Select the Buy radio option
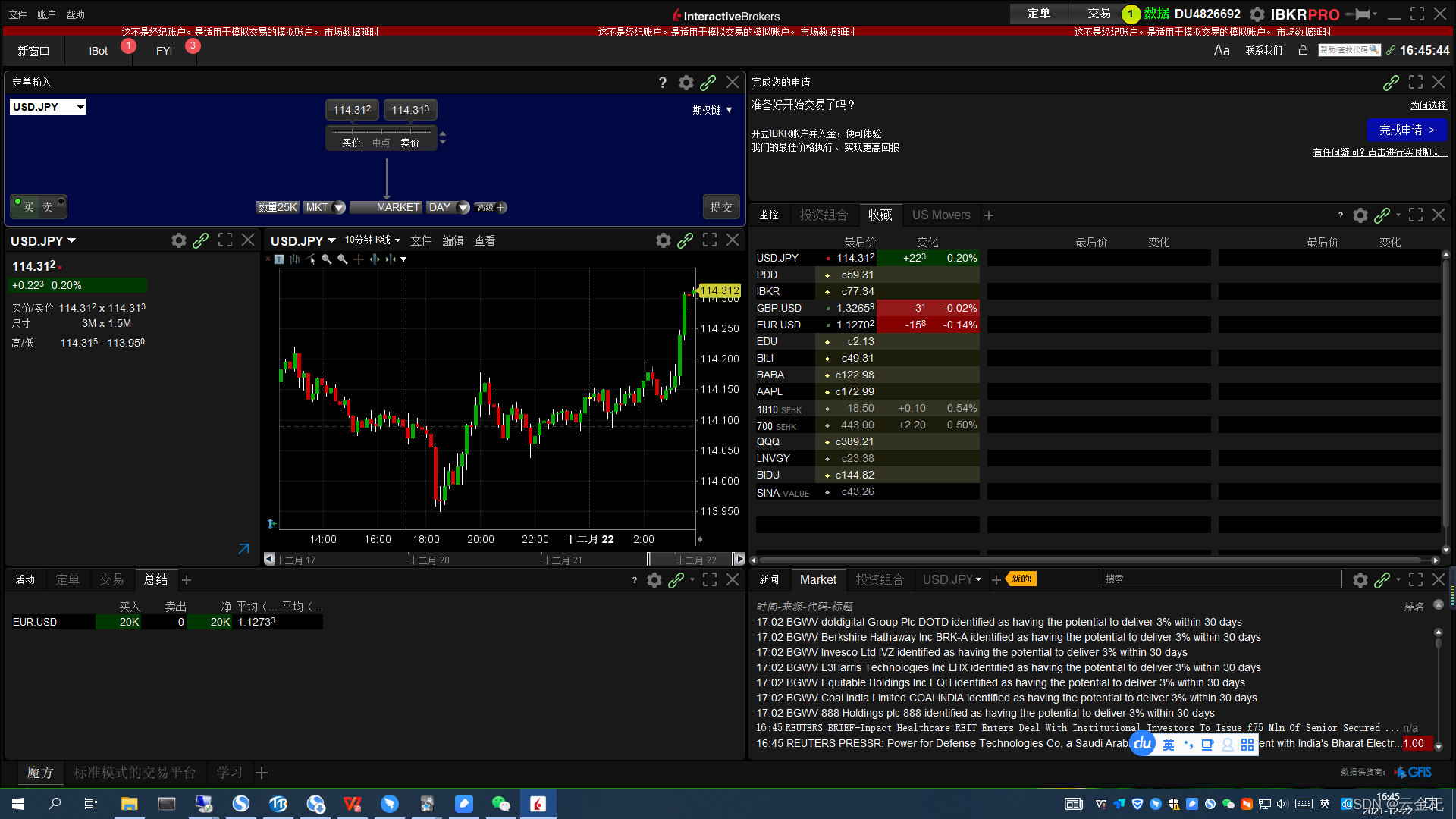Screen dimensions: 1456x819 24,206
